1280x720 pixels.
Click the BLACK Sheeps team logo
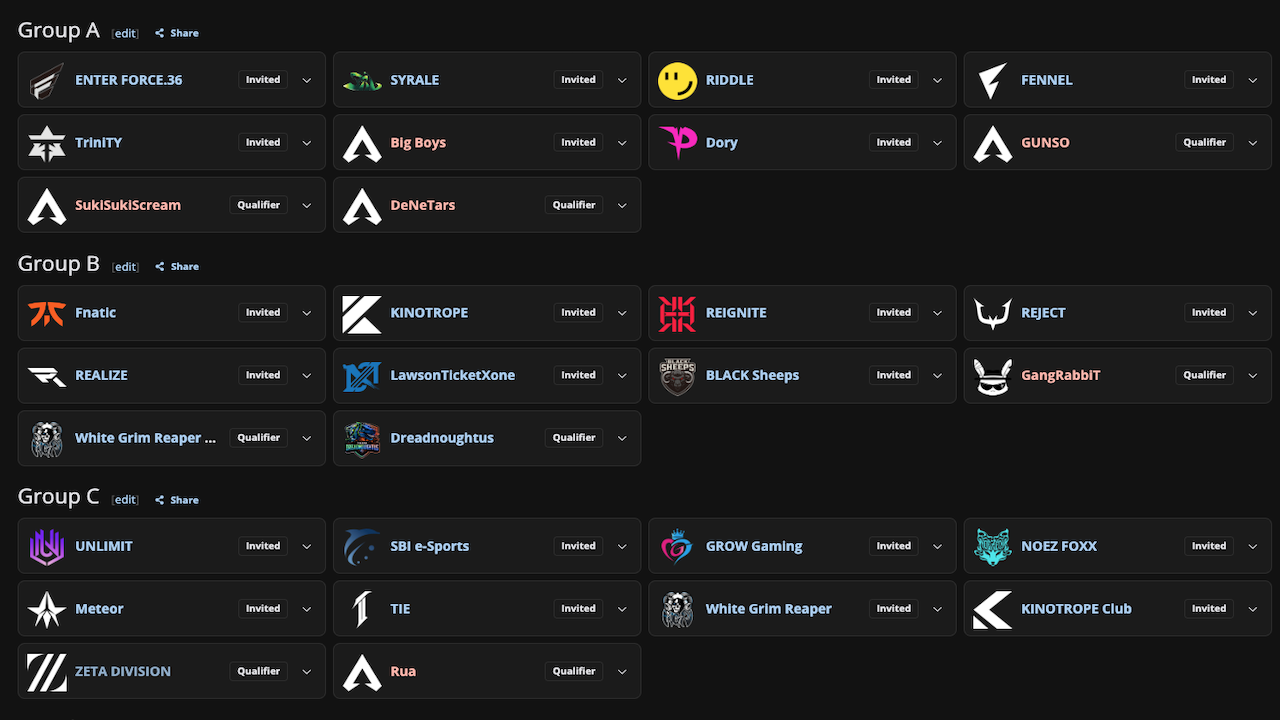point(677,376)
